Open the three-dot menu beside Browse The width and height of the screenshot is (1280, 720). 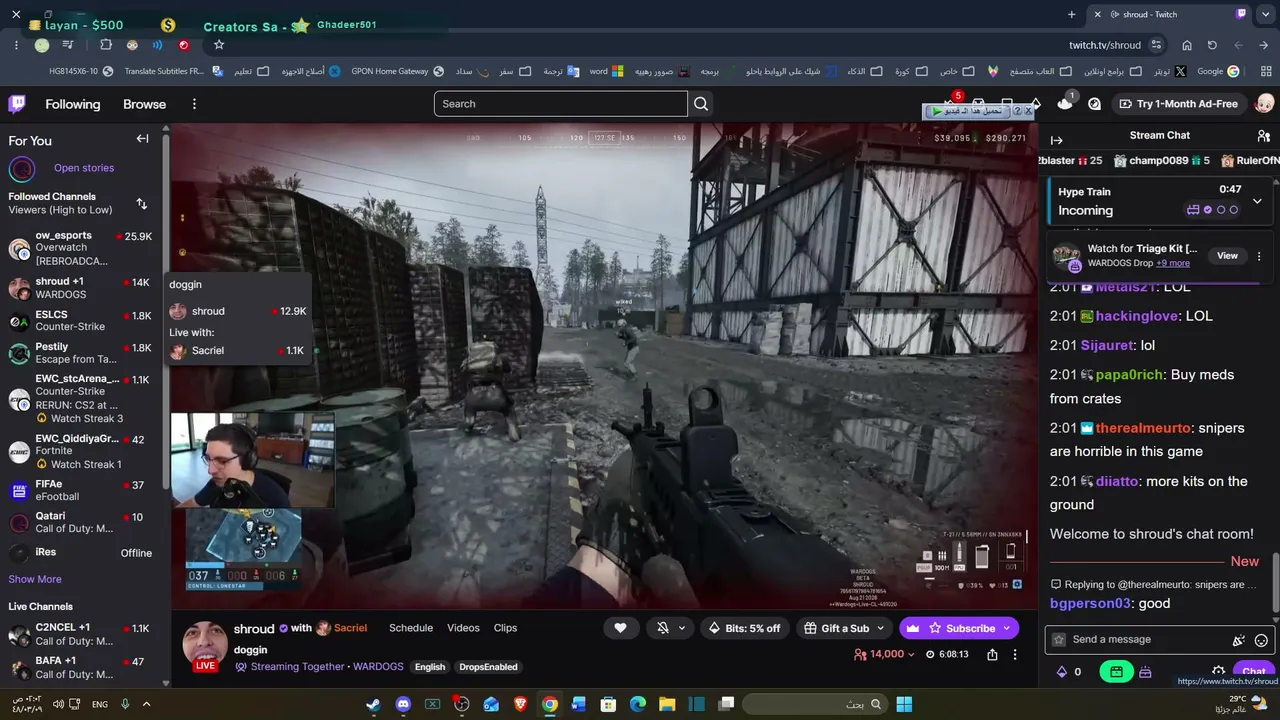click(194, 104)
